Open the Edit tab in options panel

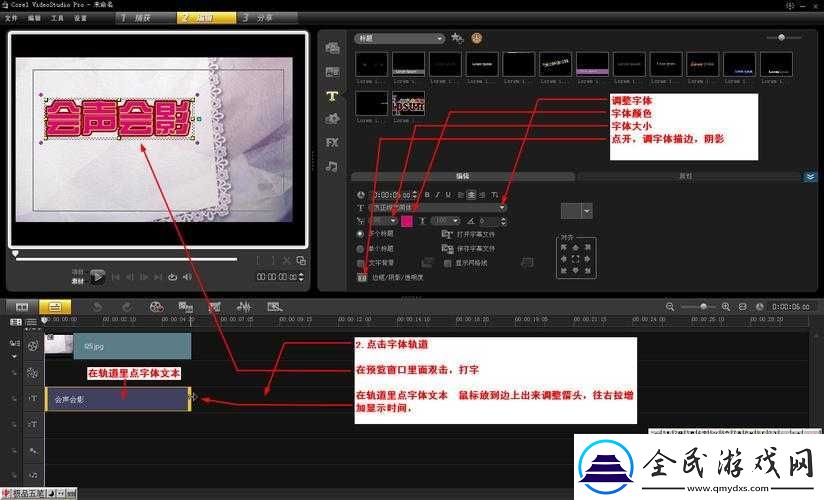click(462, 176)
